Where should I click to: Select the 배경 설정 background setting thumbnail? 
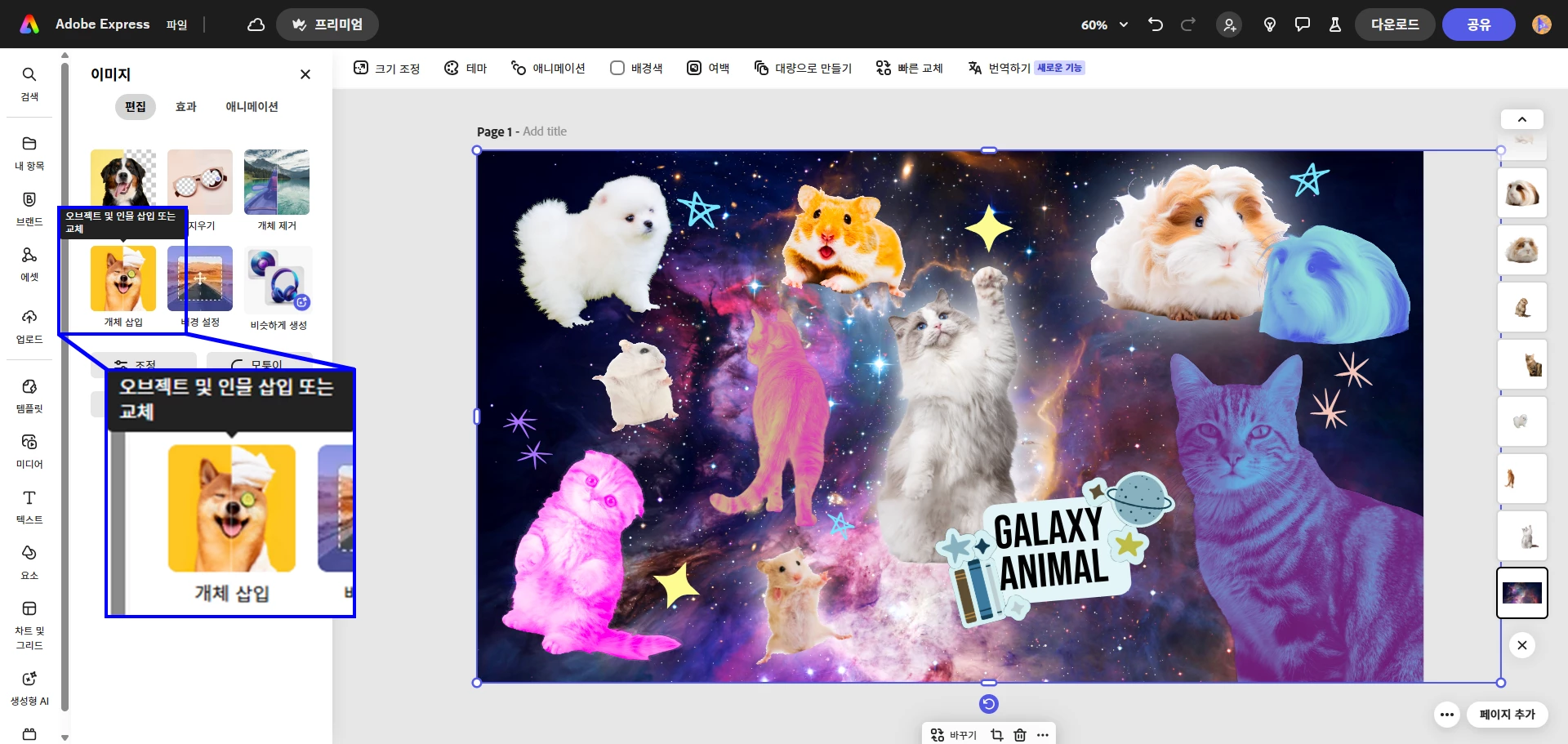tap(200, 278)
